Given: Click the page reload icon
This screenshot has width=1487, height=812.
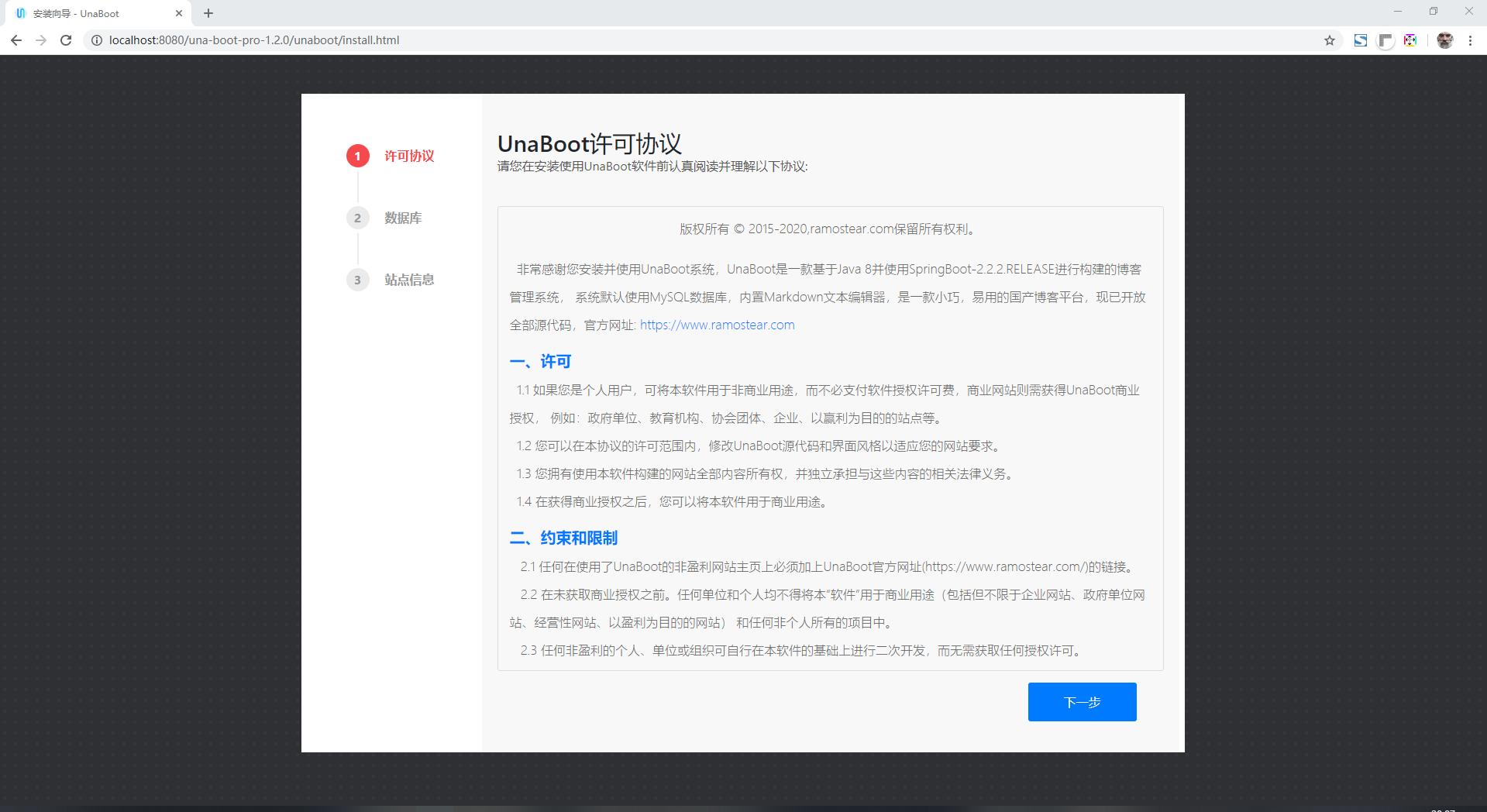Looking at the screenshot, I should click(65, 40).
